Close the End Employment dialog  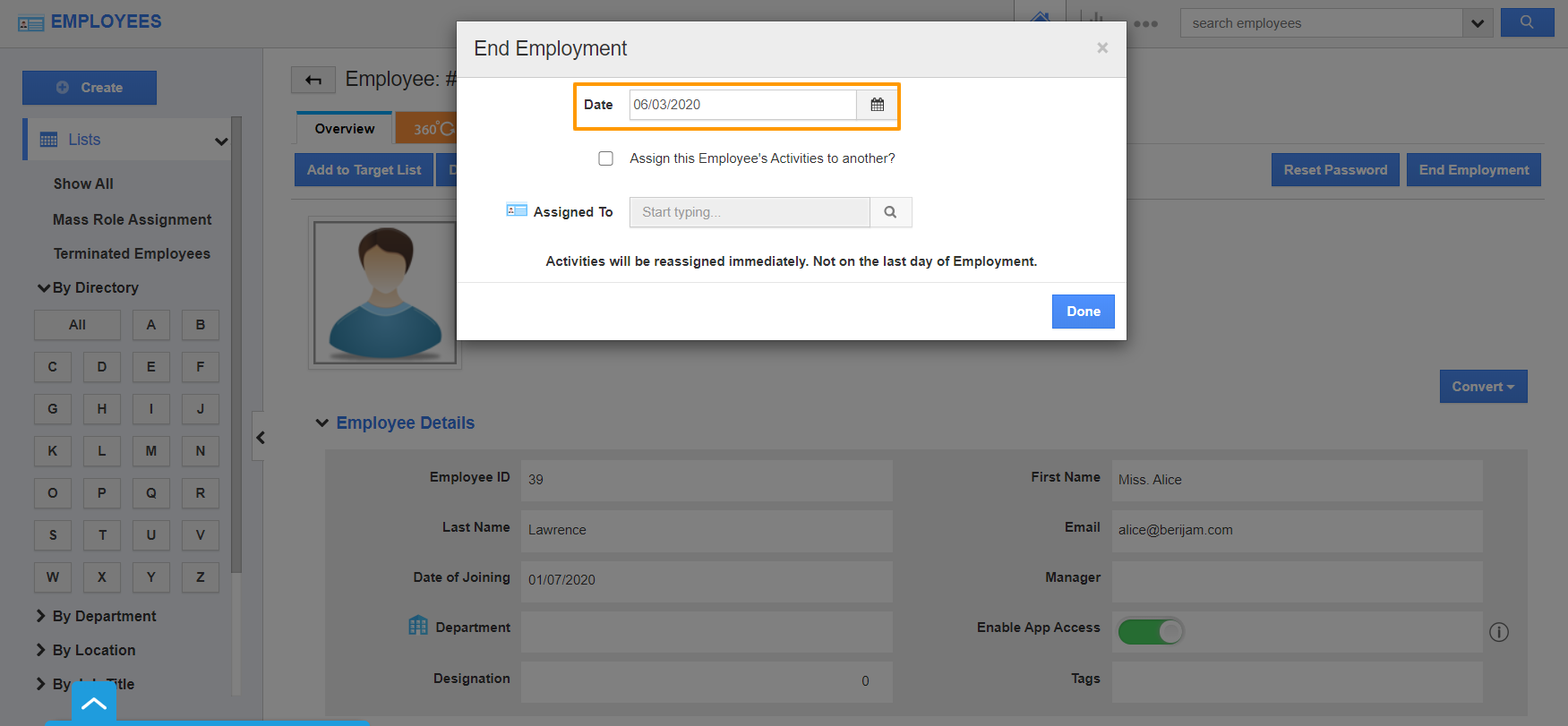click(1102, 48)
